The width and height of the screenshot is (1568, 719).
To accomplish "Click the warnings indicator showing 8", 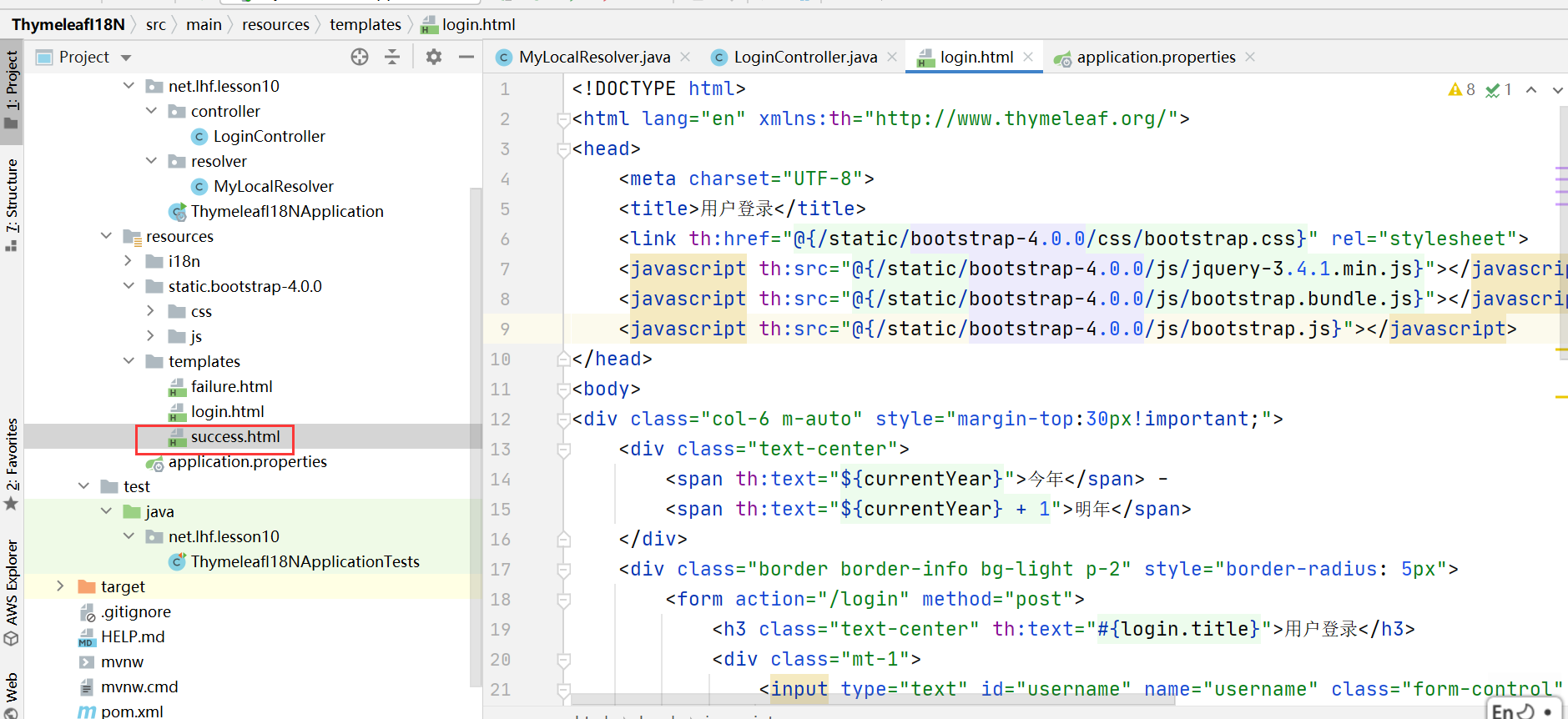I will pos(1462,89).
